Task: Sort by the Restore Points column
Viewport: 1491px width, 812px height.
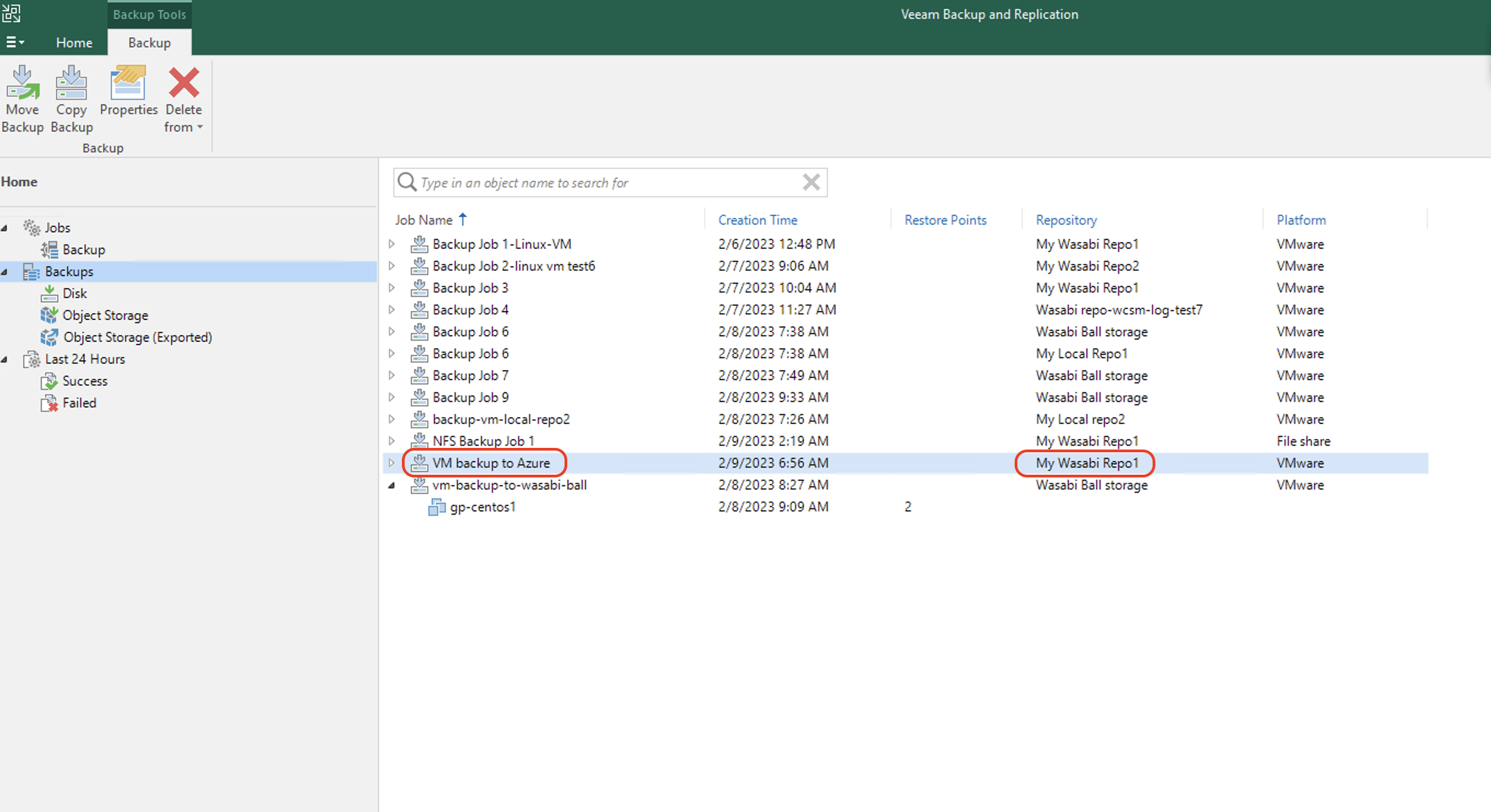Action: (x=945, y=220)
